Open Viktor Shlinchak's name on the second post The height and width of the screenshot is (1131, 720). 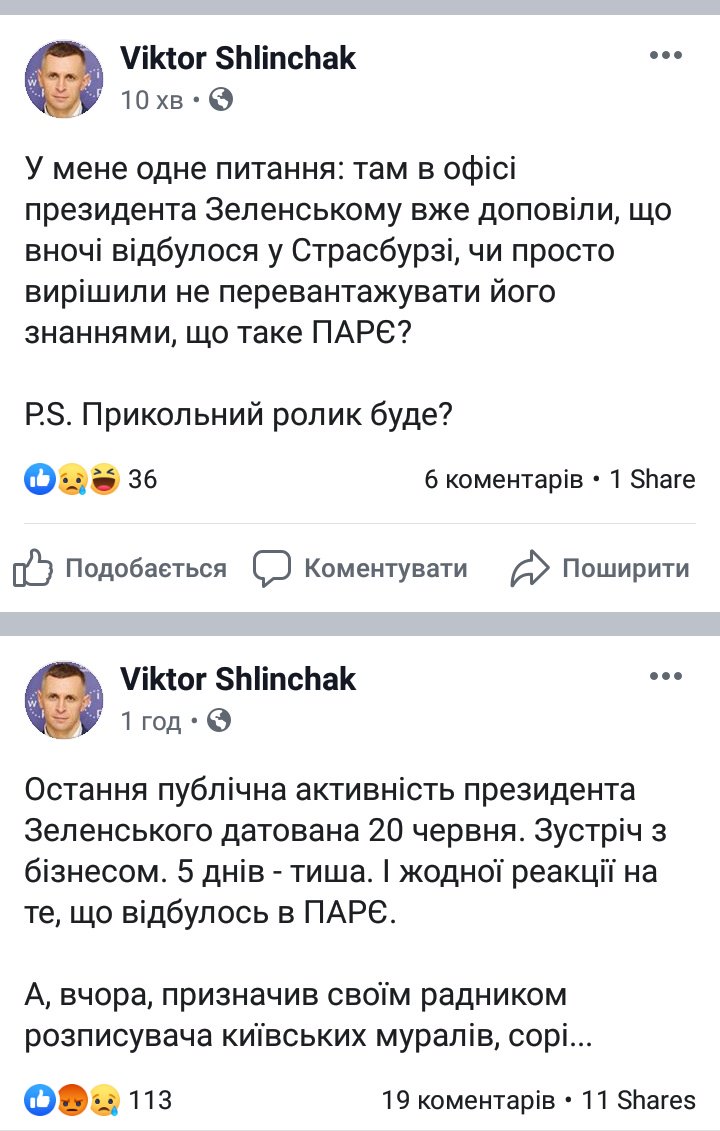click(238, 679)
